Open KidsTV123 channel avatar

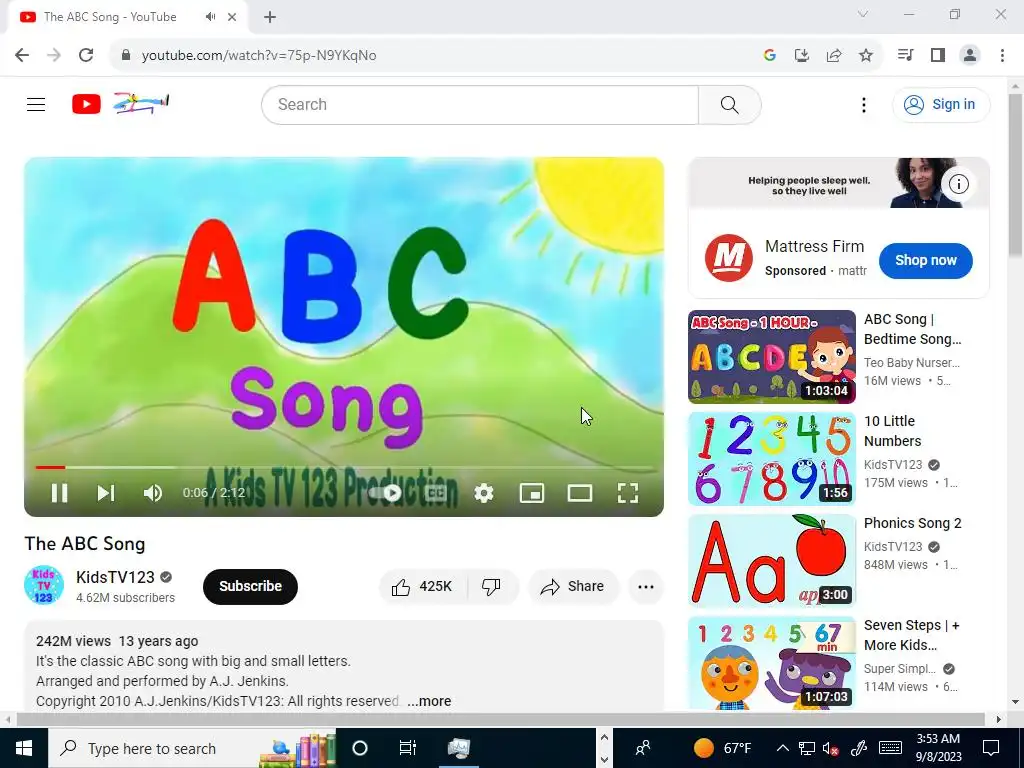tap(44, 585)
